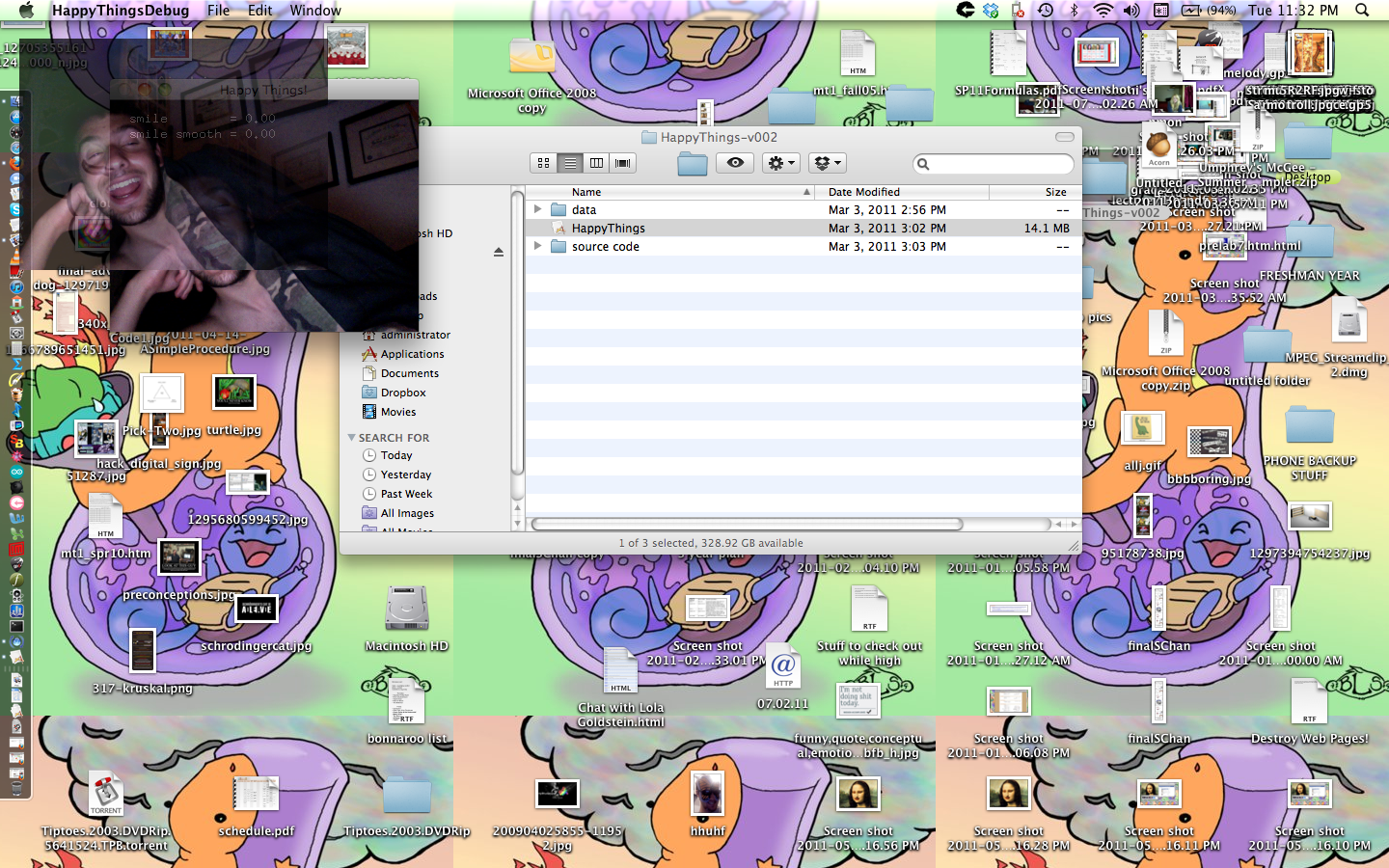Sort by the Size column
The image size is (1389, 868).
1034,192
